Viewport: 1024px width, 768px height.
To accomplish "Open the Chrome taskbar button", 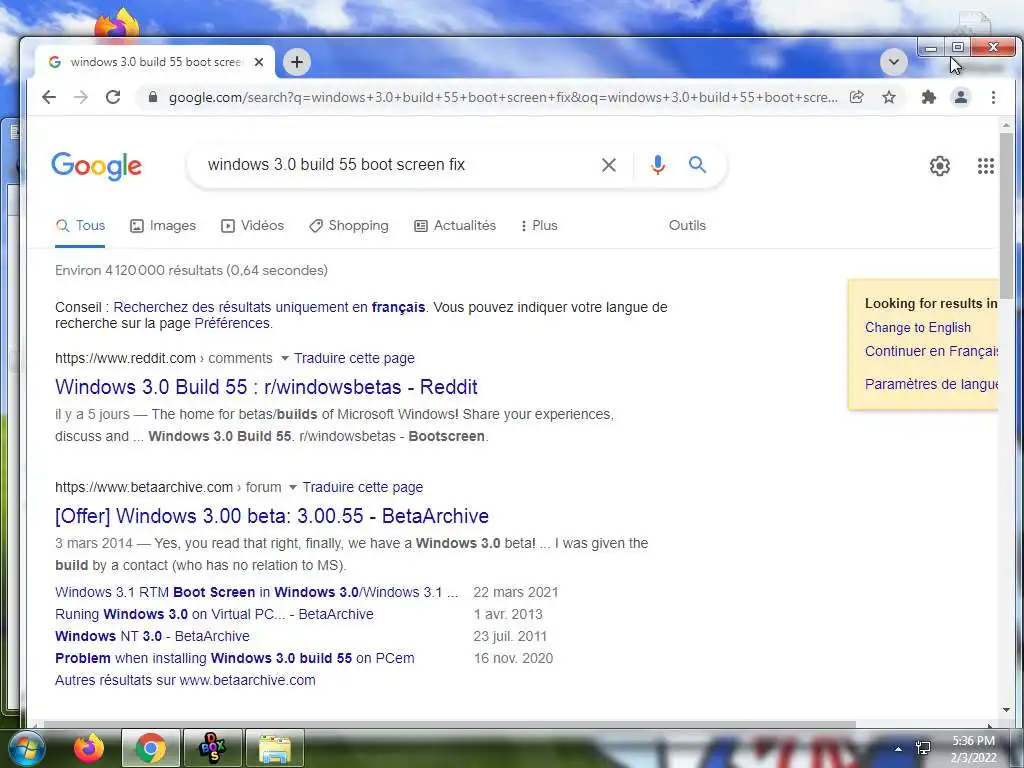I will point(151,748).
